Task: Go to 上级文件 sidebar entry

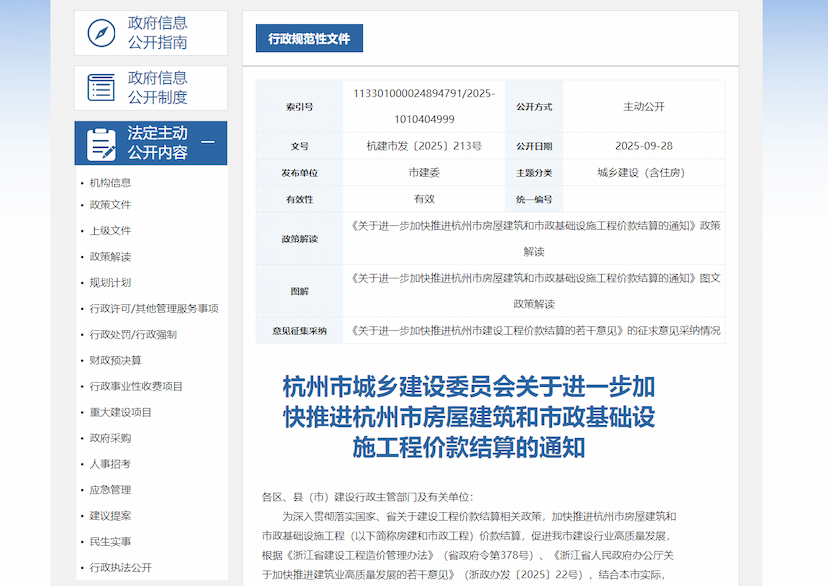Action: pos(110,231)
